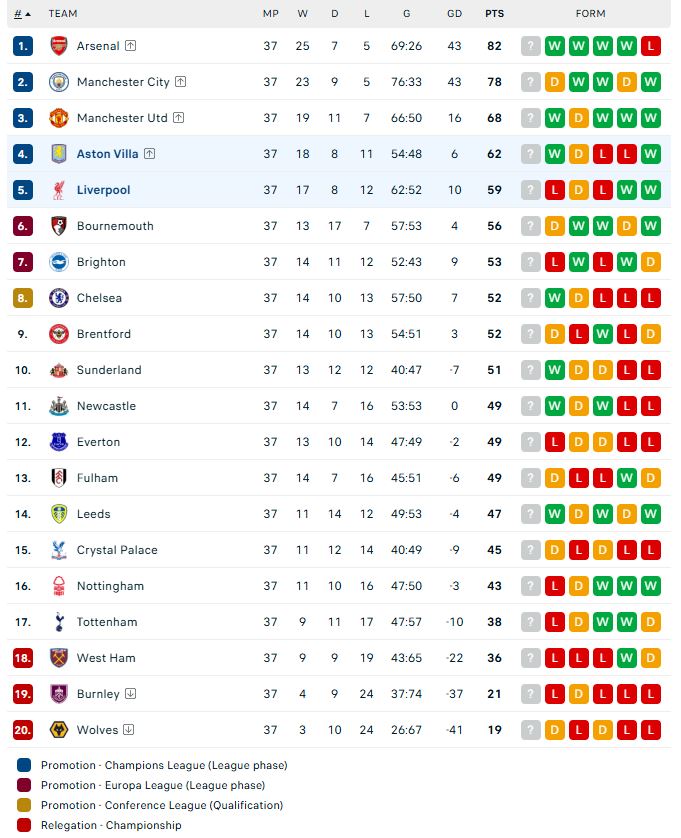Screen dimensions: 681x838
Task: Click the Tottenham club crest icon
Action: coord(59,622)
